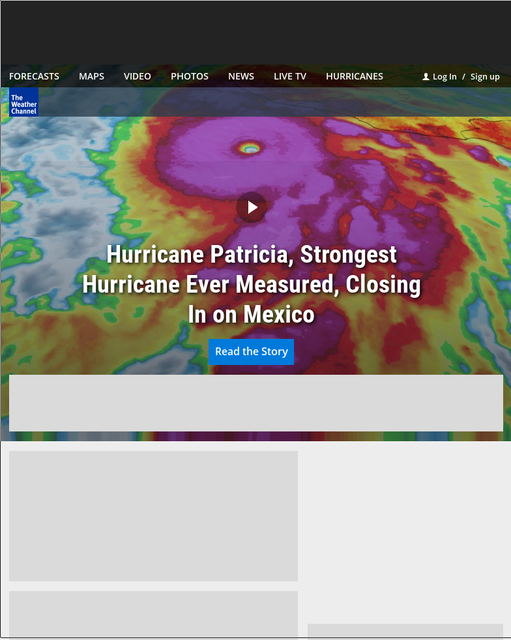Select PHOTOS in the navigation bar
Viewport: 511px width, 640px height.
189,76
